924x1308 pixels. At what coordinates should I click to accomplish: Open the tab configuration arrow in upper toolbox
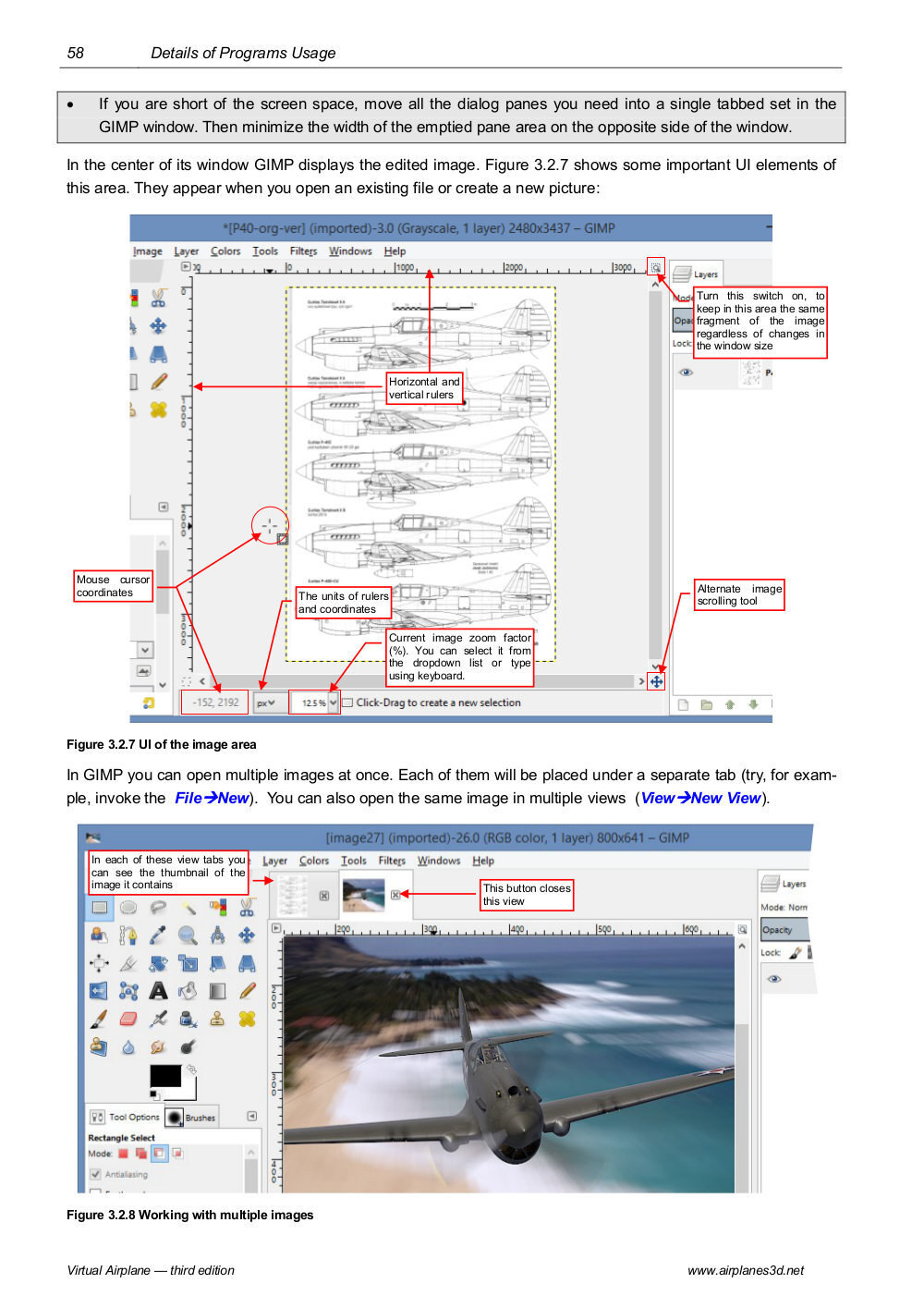pos(164,507)
